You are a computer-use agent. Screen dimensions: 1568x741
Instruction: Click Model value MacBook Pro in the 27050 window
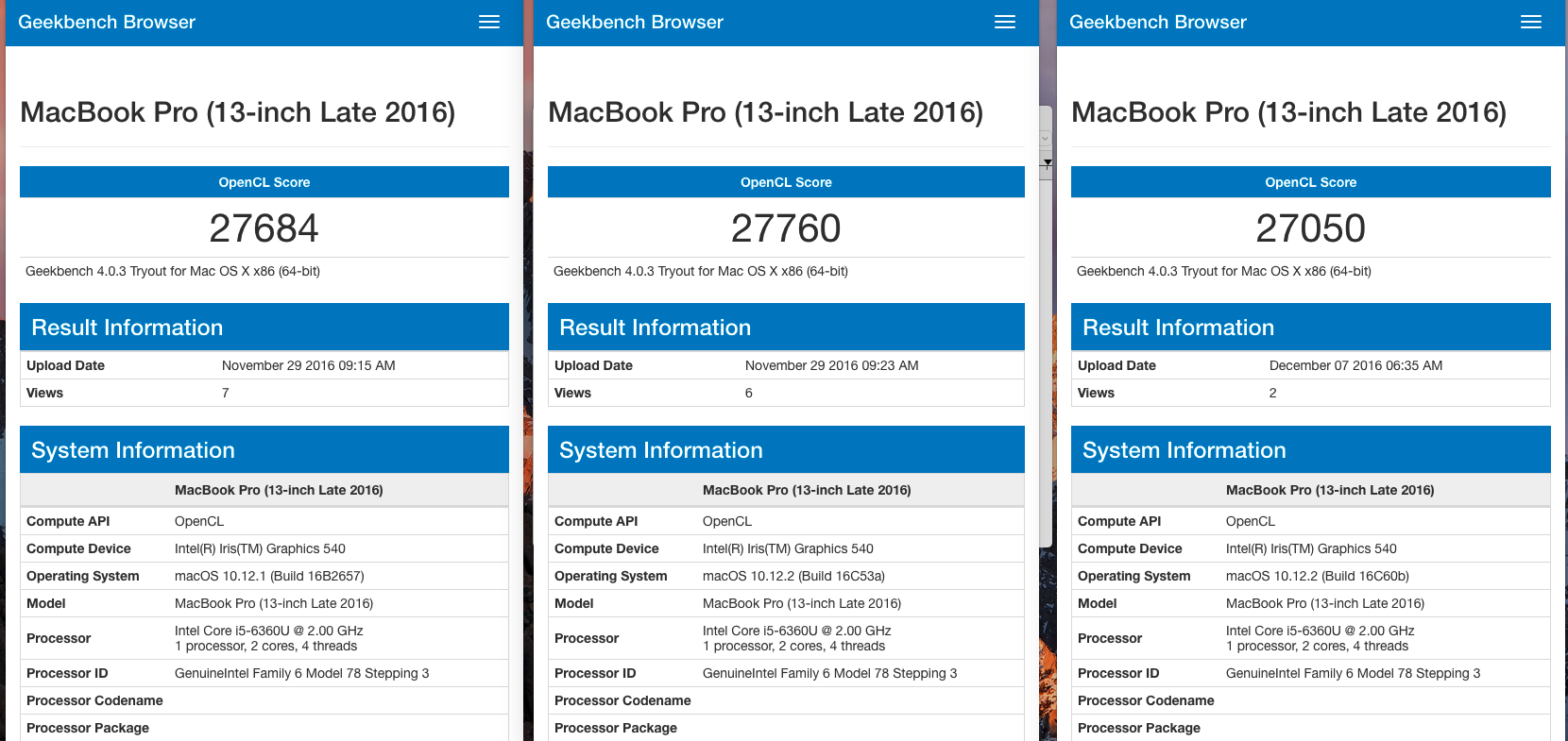[x=1325, y=603]
